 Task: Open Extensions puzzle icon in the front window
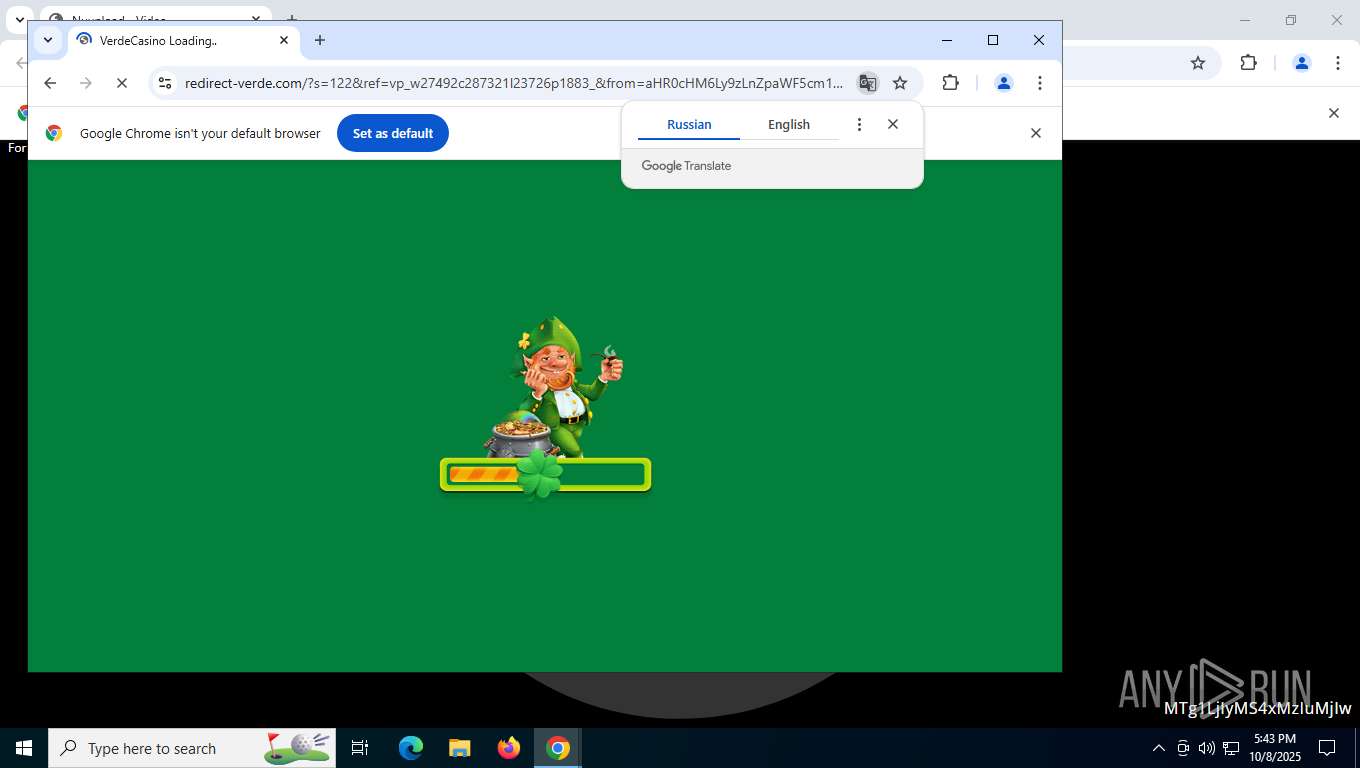tap(950, 83)
